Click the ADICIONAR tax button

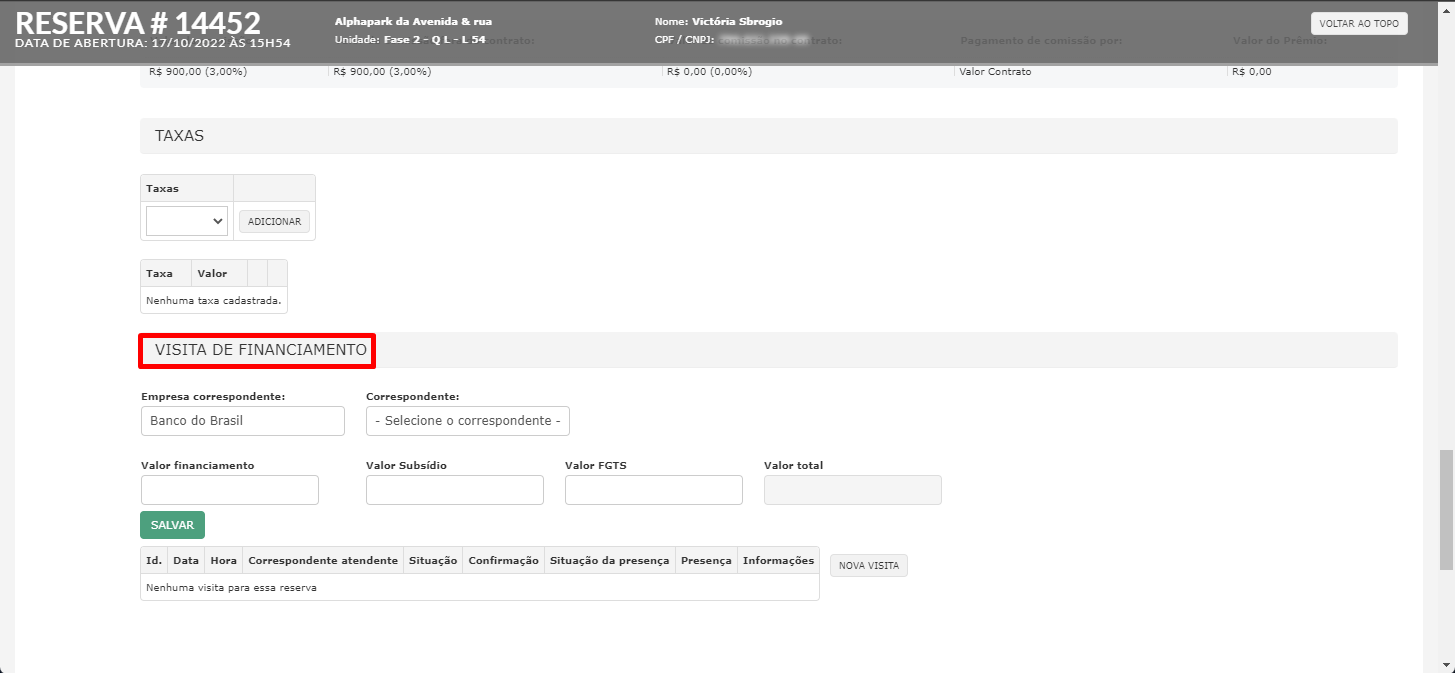[x=274, y=221]
